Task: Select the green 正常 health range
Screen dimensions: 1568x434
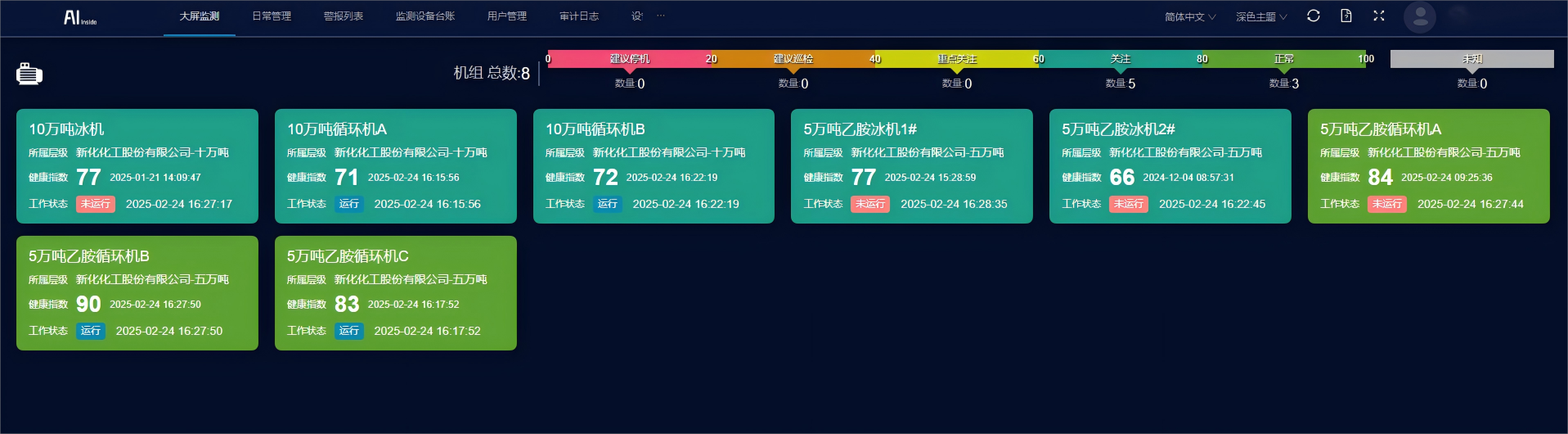Action: [1284, 59]
